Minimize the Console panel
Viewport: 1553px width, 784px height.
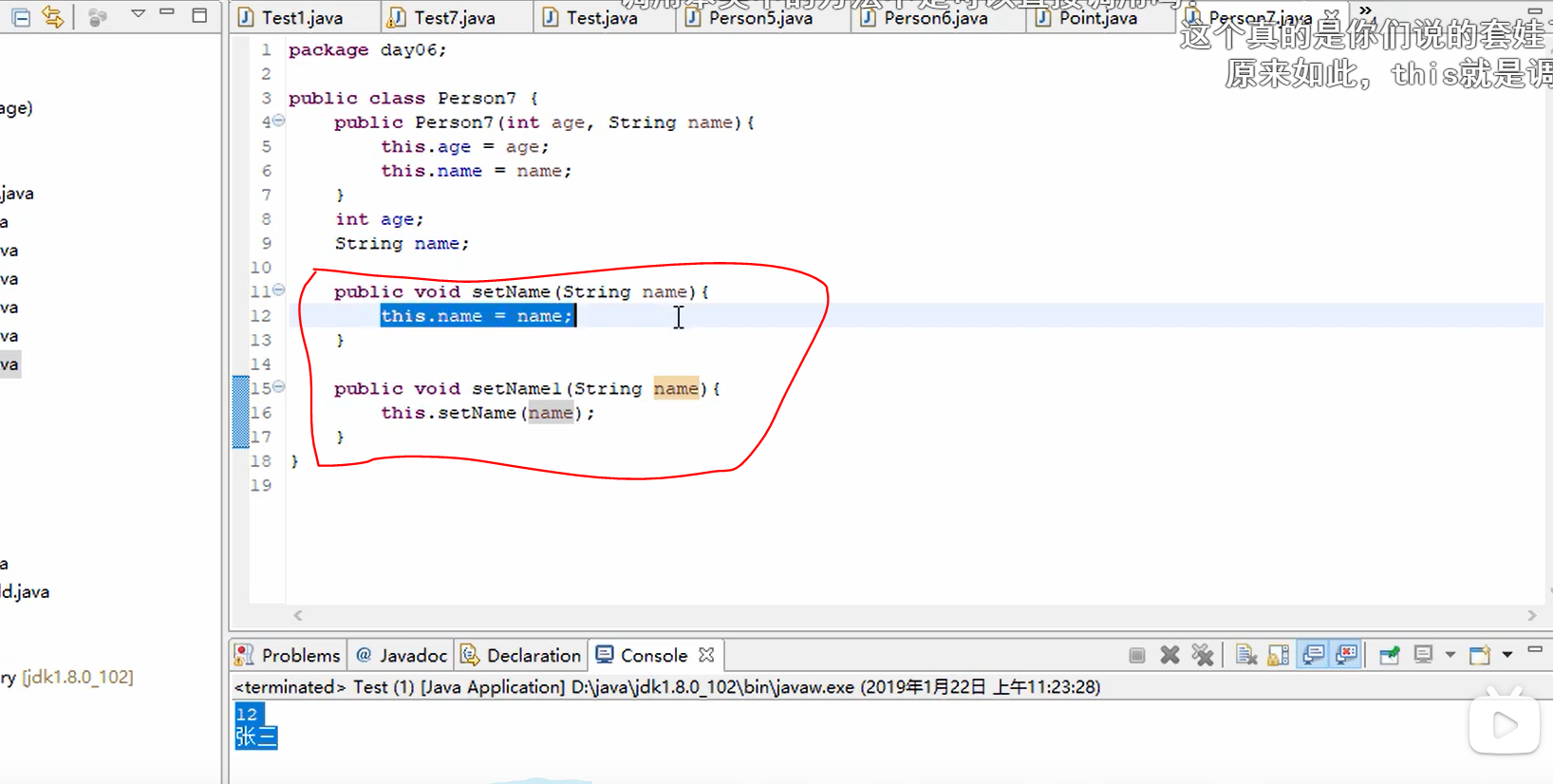1535,650
